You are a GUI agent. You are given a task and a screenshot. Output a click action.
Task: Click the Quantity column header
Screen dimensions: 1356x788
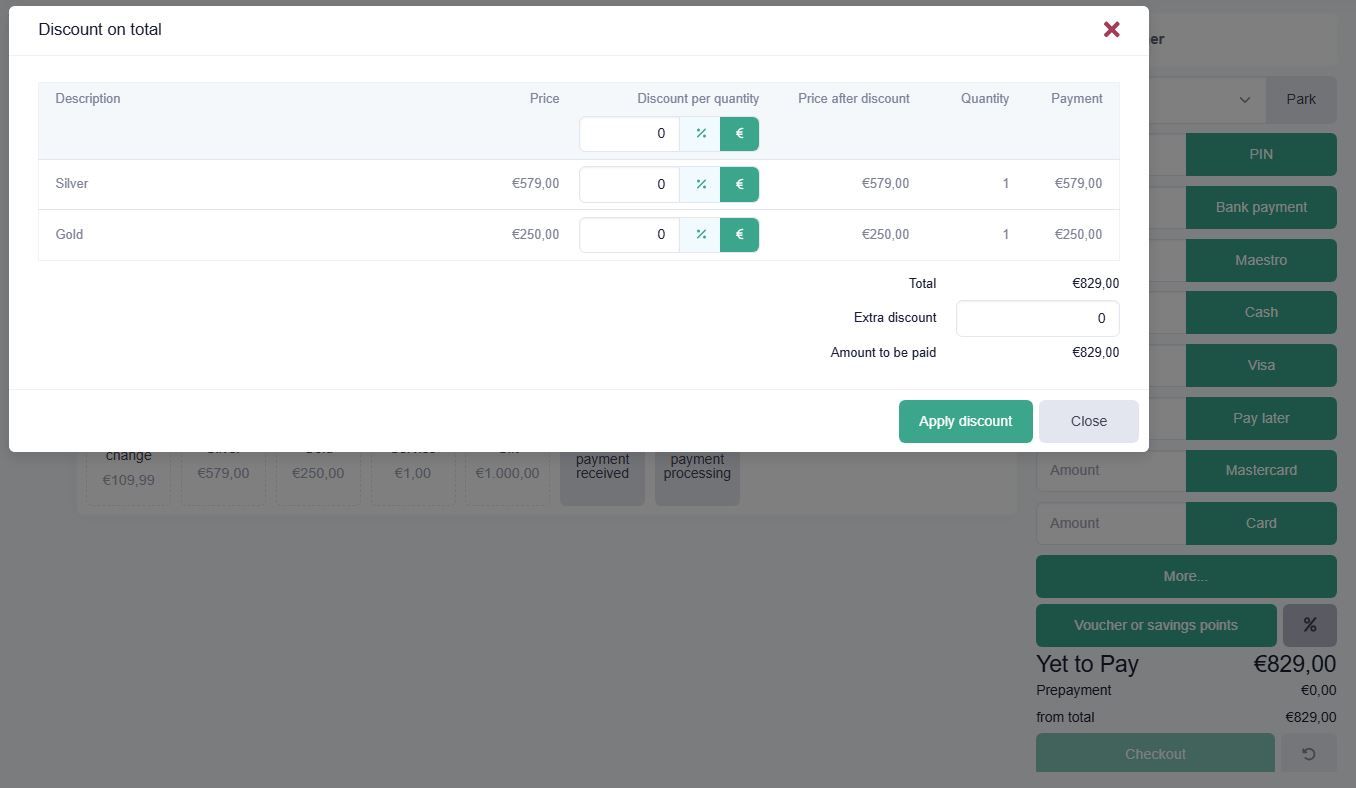tap(985, 99)
